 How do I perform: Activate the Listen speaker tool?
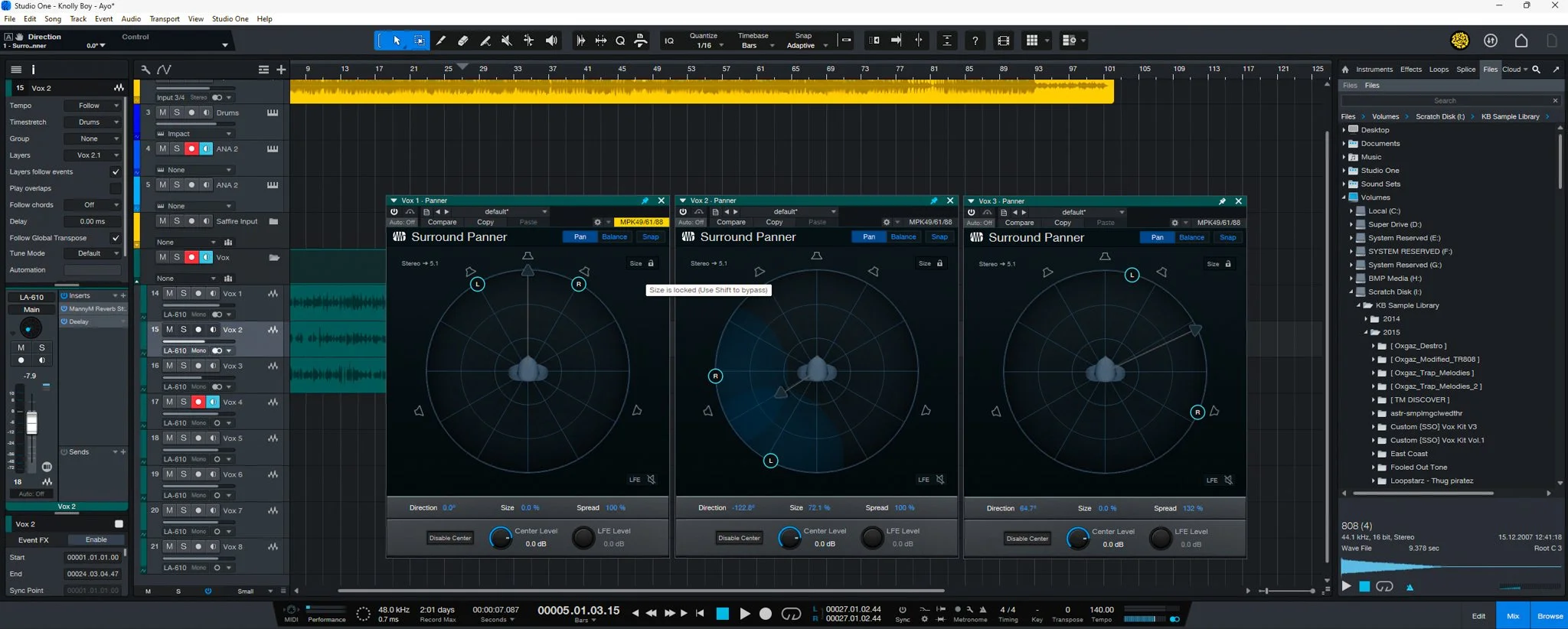tap(551, 41)
